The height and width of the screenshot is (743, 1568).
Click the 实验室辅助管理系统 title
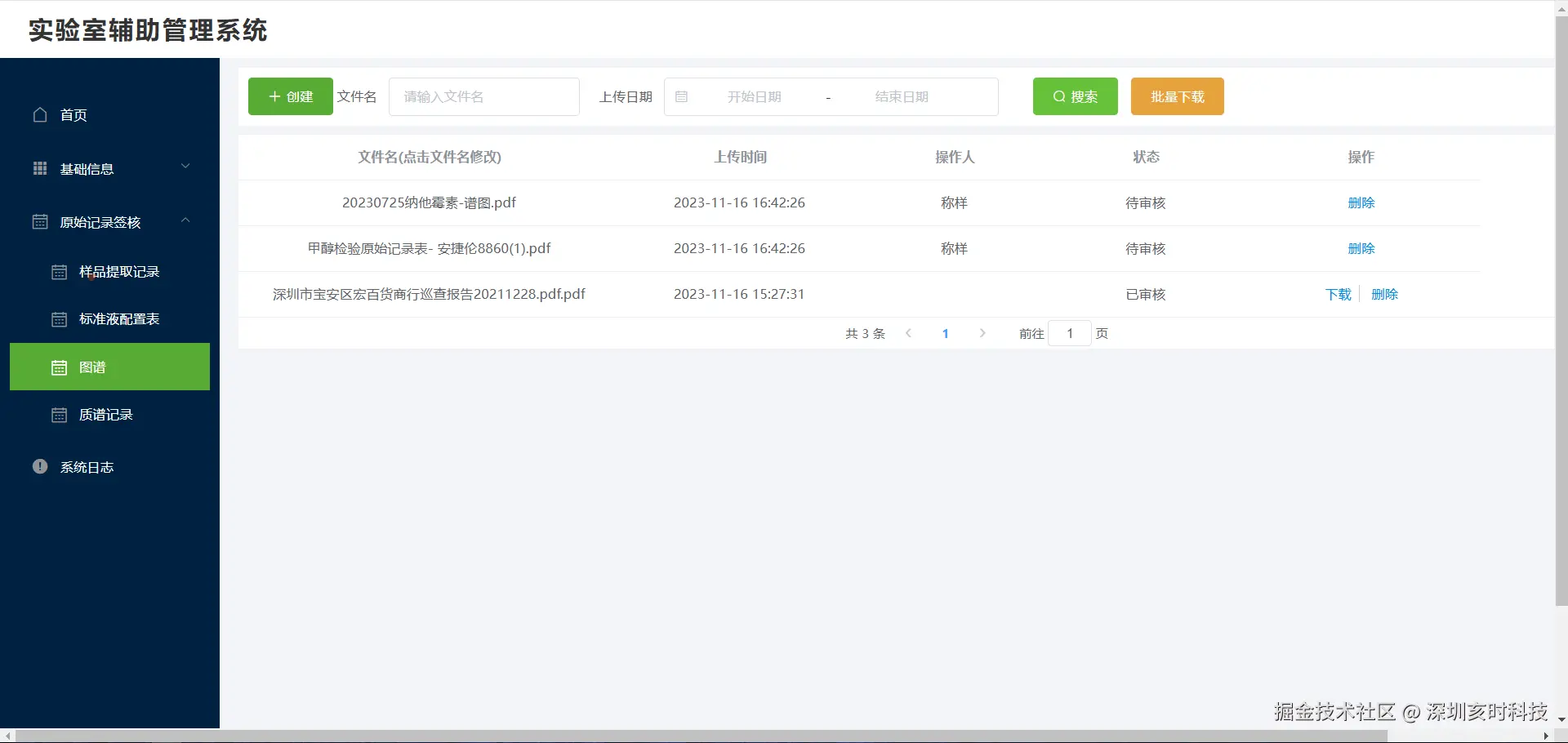(x=148, y=30)
